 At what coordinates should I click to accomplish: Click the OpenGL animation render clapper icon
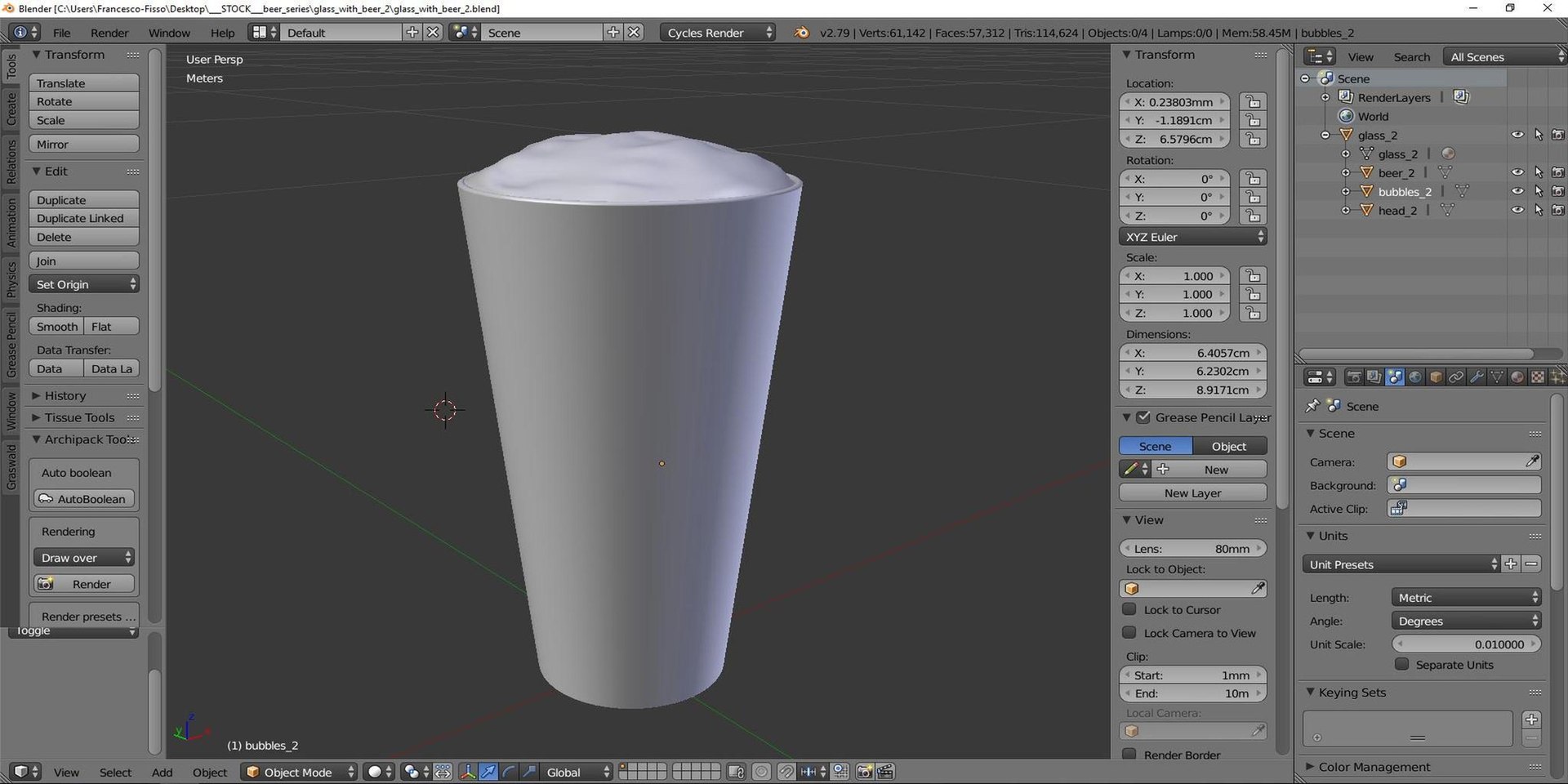pyautogui.click(x=885, y=772)
